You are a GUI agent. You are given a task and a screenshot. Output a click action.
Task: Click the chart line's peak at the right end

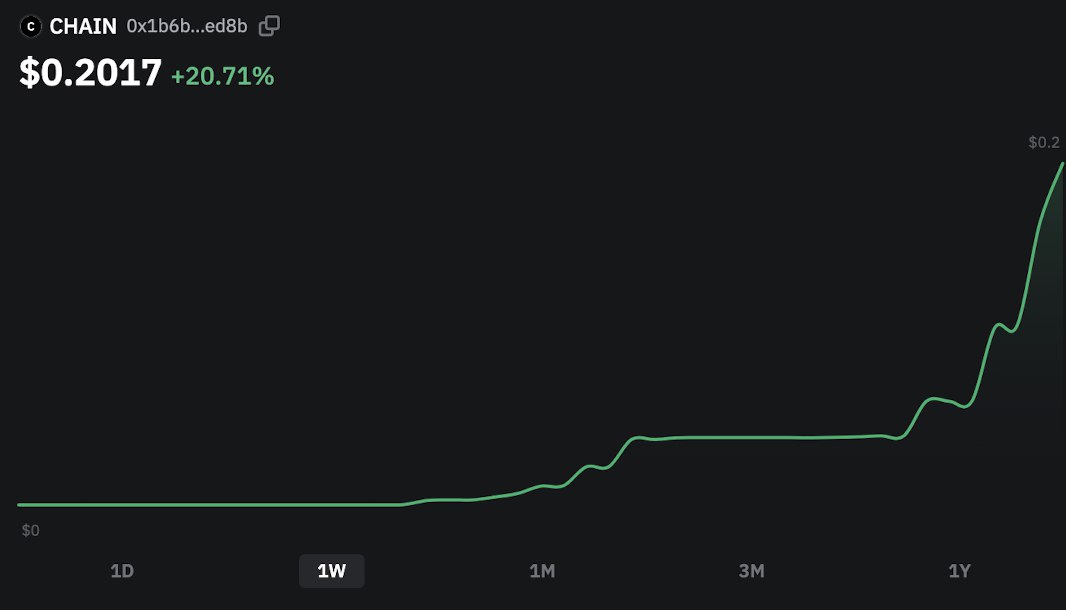(1062, 165)
